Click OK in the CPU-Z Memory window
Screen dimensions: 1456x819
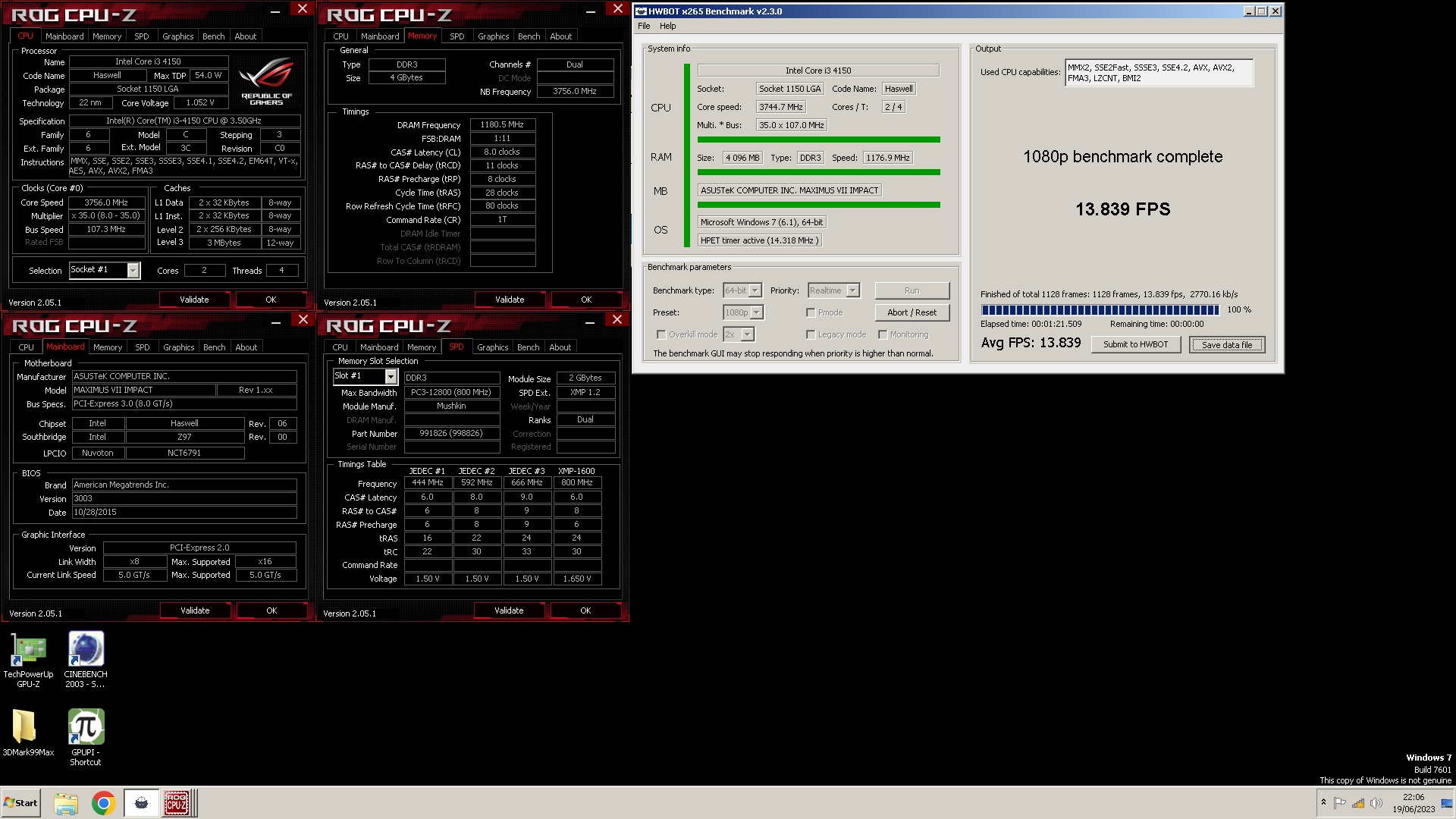[x=586, y=300]
